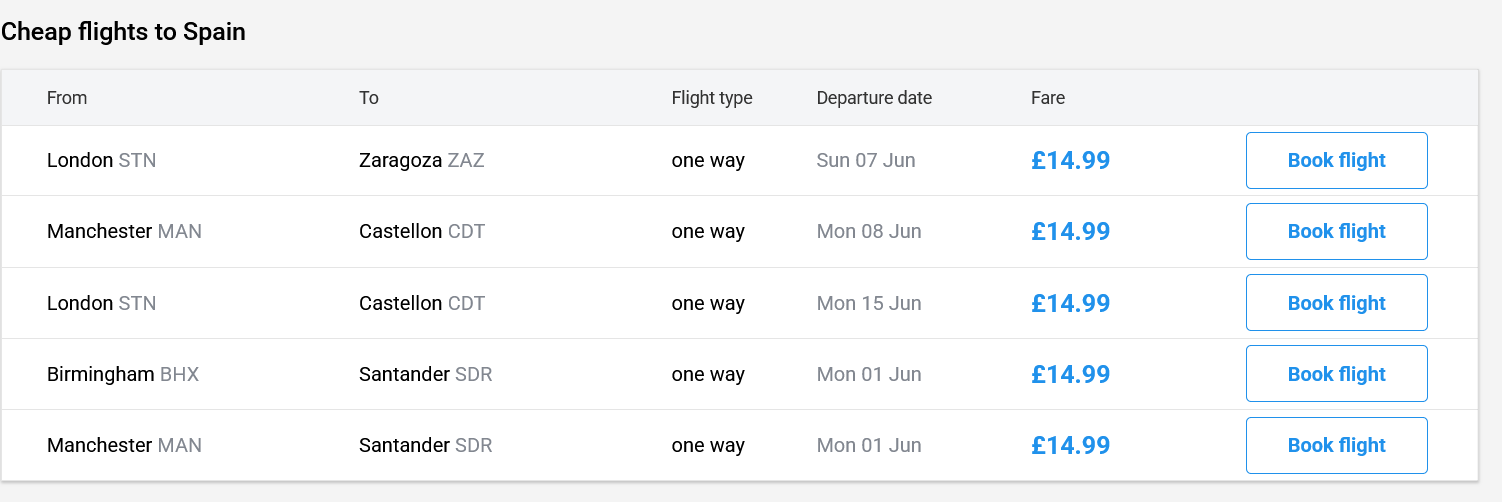Book the London to Zaragoza flight
This screenshot has height=502, width=1502.
click(x=1336, y=160)
